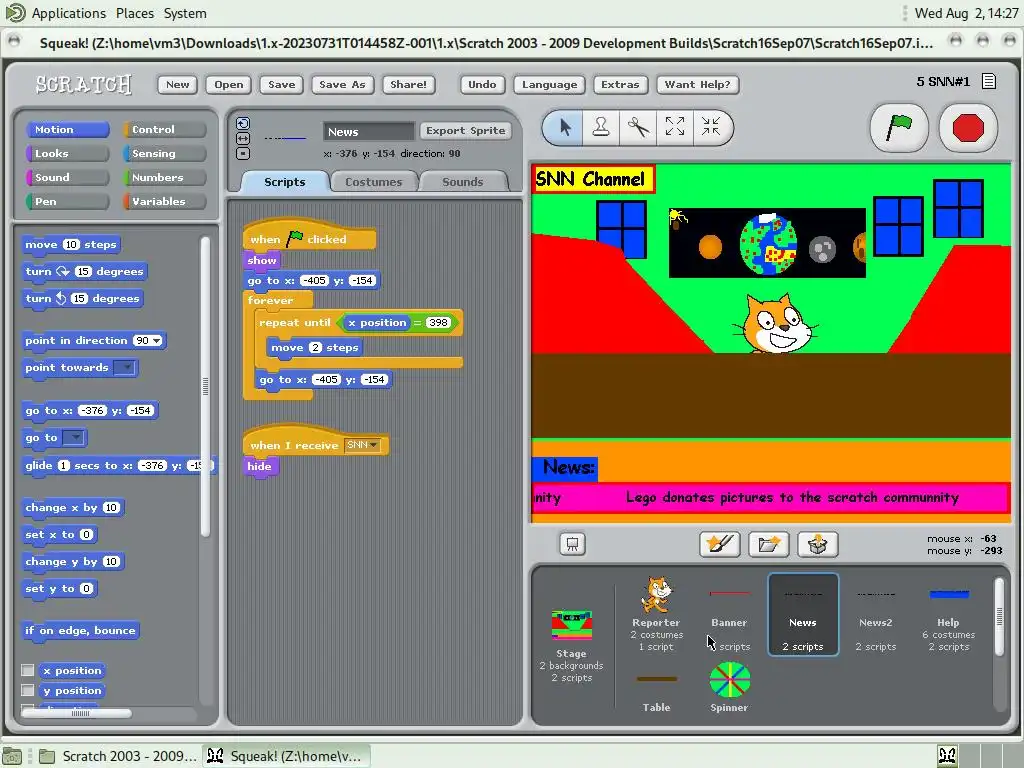Click the Save As button
Screen dimensions: 1024x768
pos(342,84)
